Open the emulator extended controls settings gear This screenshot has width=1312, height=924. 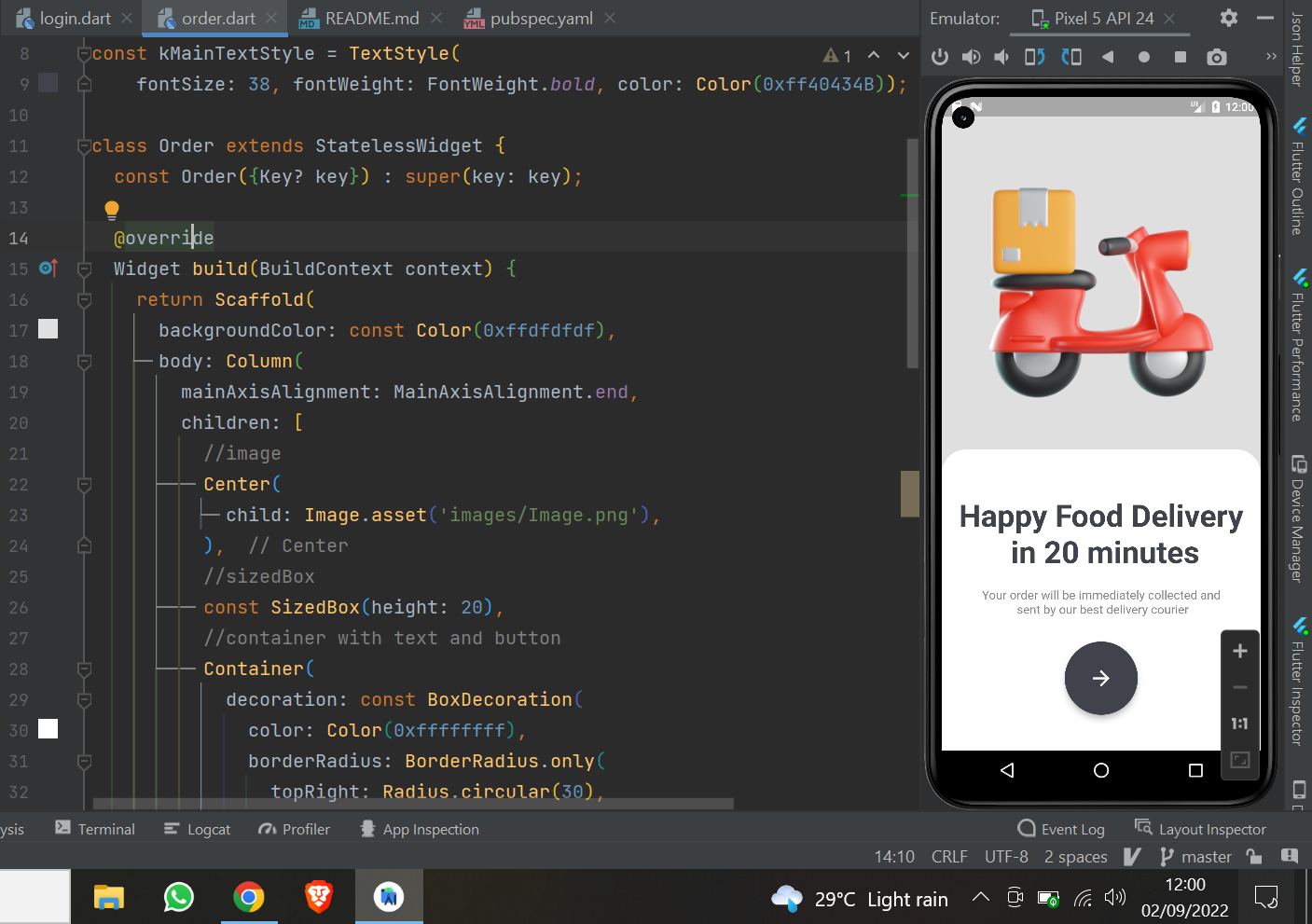click(x=1228, y=18)
